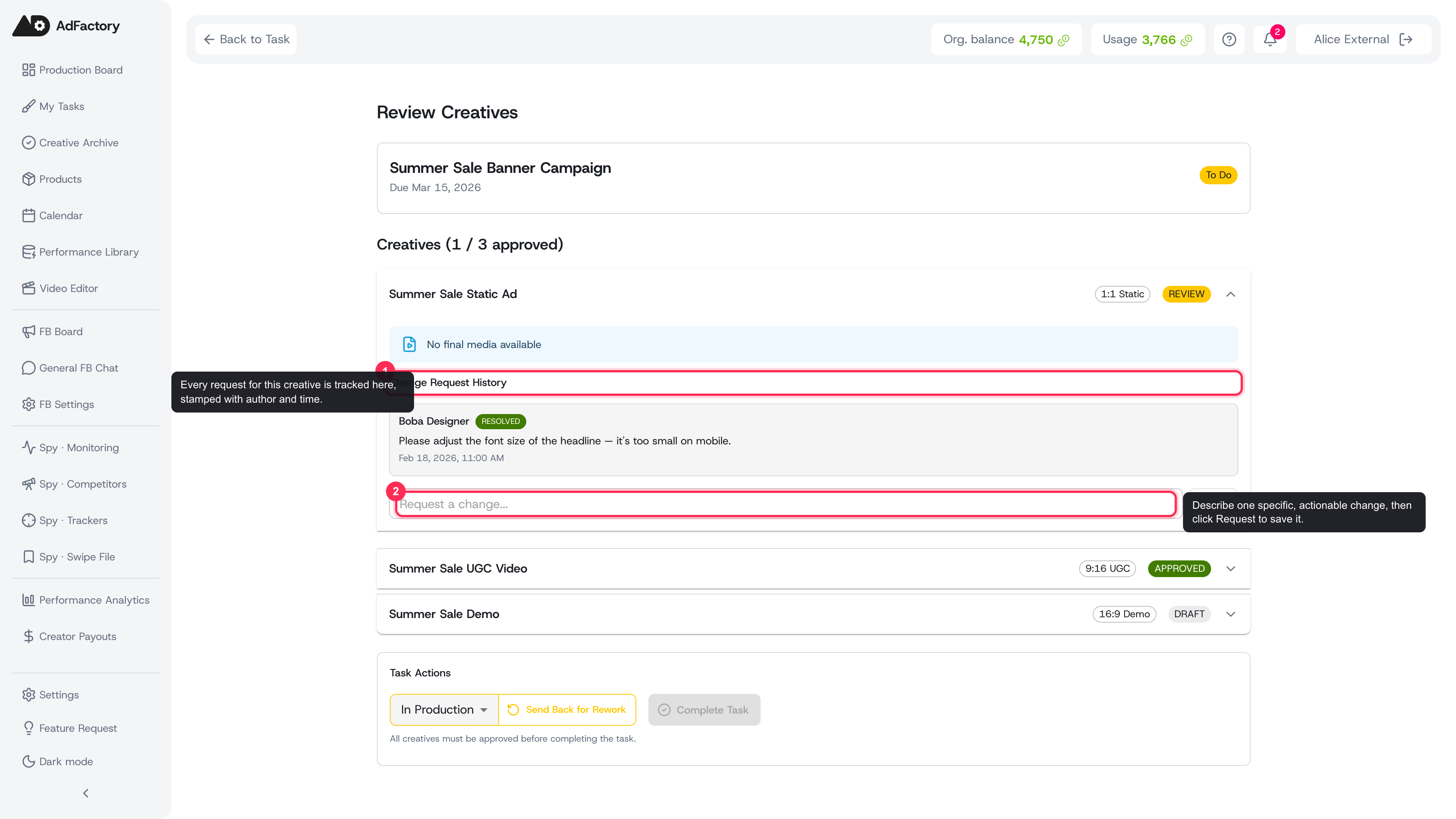Click the Feature Request lightbulb icon

(28, 728)
